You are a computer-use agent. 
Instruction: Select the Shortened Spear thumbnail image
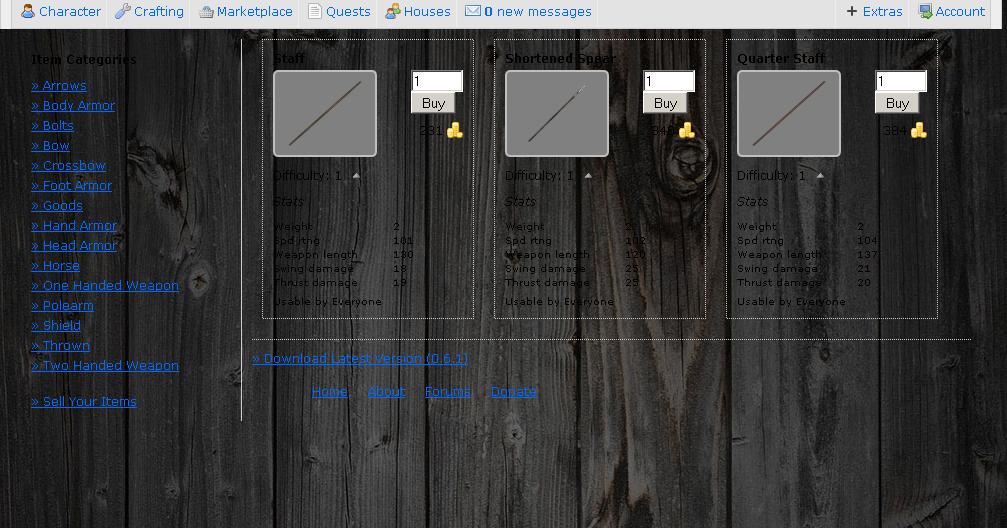click(x=557, y=114)
